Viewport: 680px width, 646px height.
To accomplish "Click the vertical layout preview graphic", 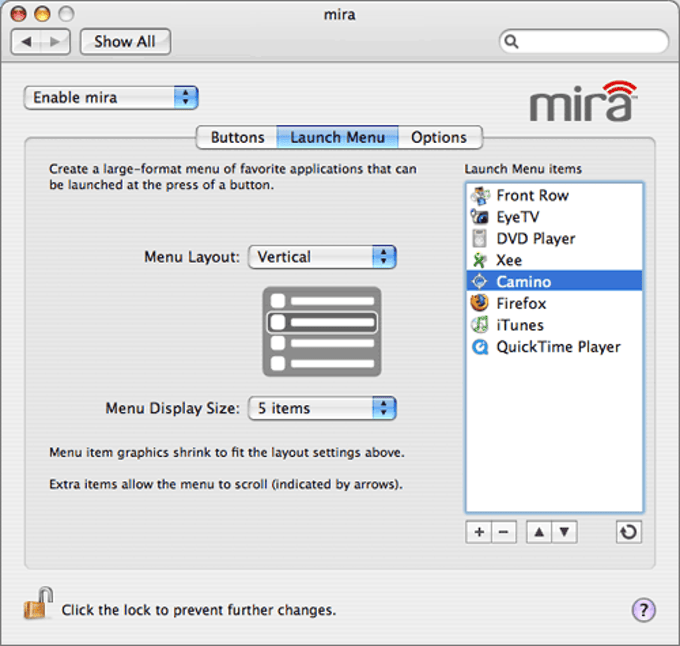I will point(322,332).
